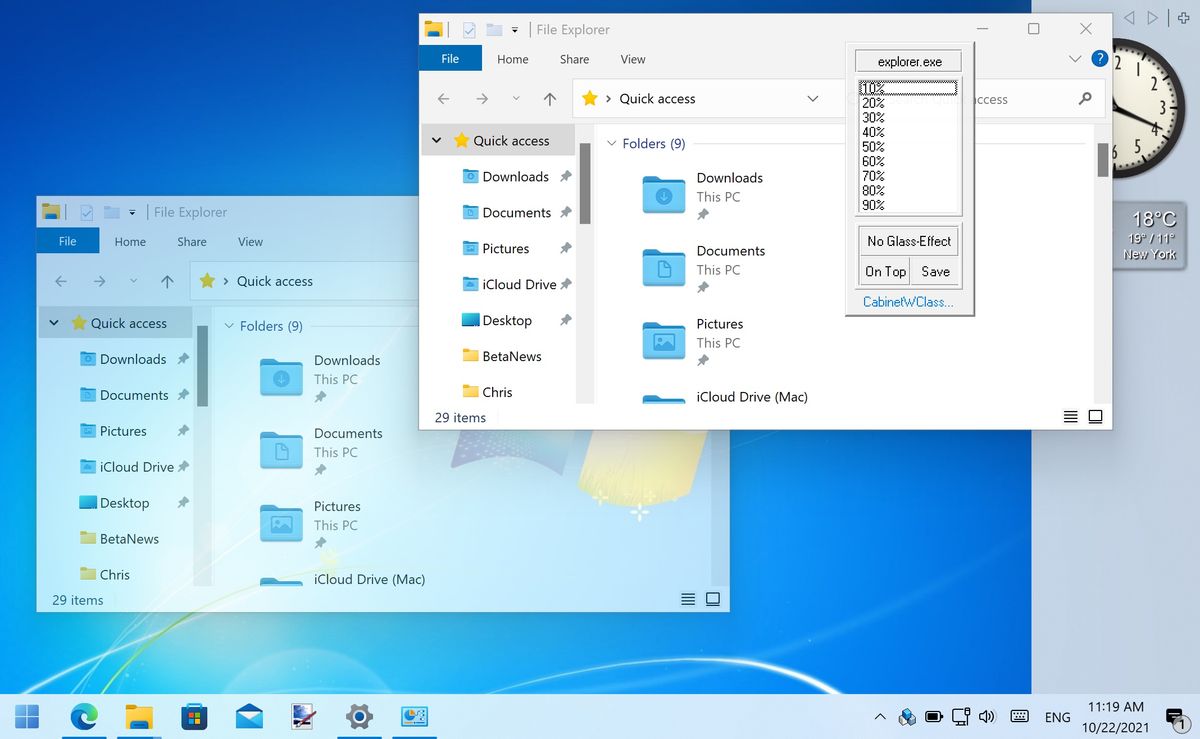Viewport: 1200px width, 739px height.
Task: Click the Help question mark icon
Action: tap(1098, 58)
